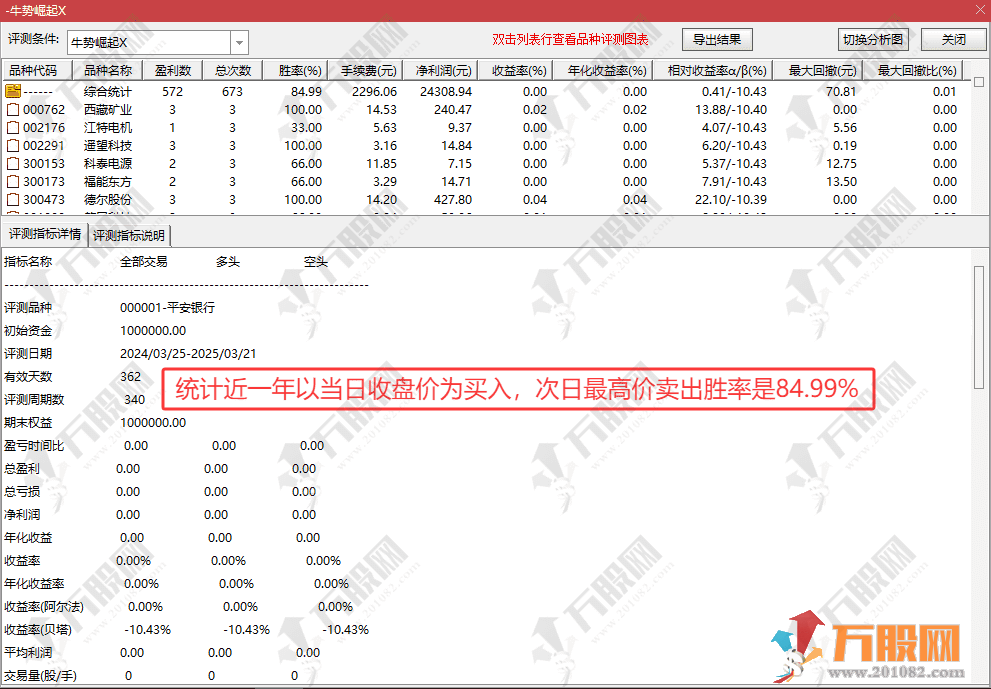Click the 2296.06 fee cell
The height and width of the screenshot is (689, 991).
pos(374,92)
